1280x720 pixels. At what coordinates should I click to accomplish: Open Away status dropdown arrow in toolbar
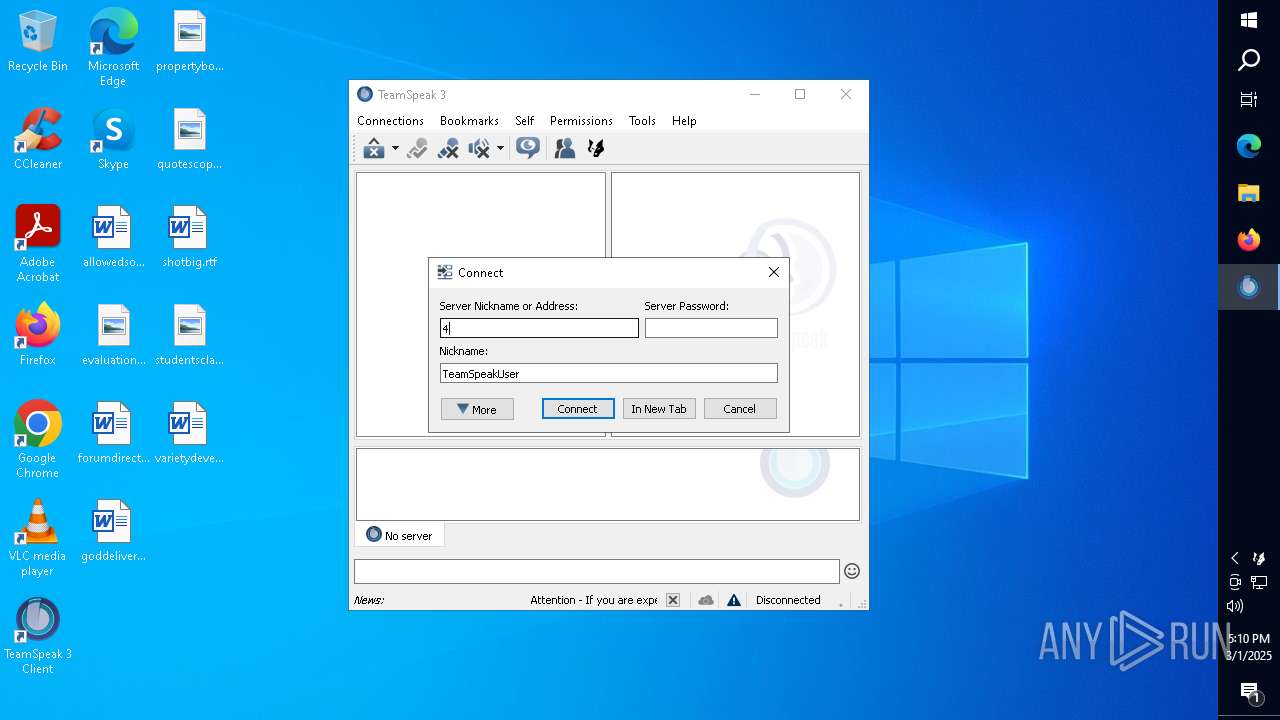[x=395, y=149]
